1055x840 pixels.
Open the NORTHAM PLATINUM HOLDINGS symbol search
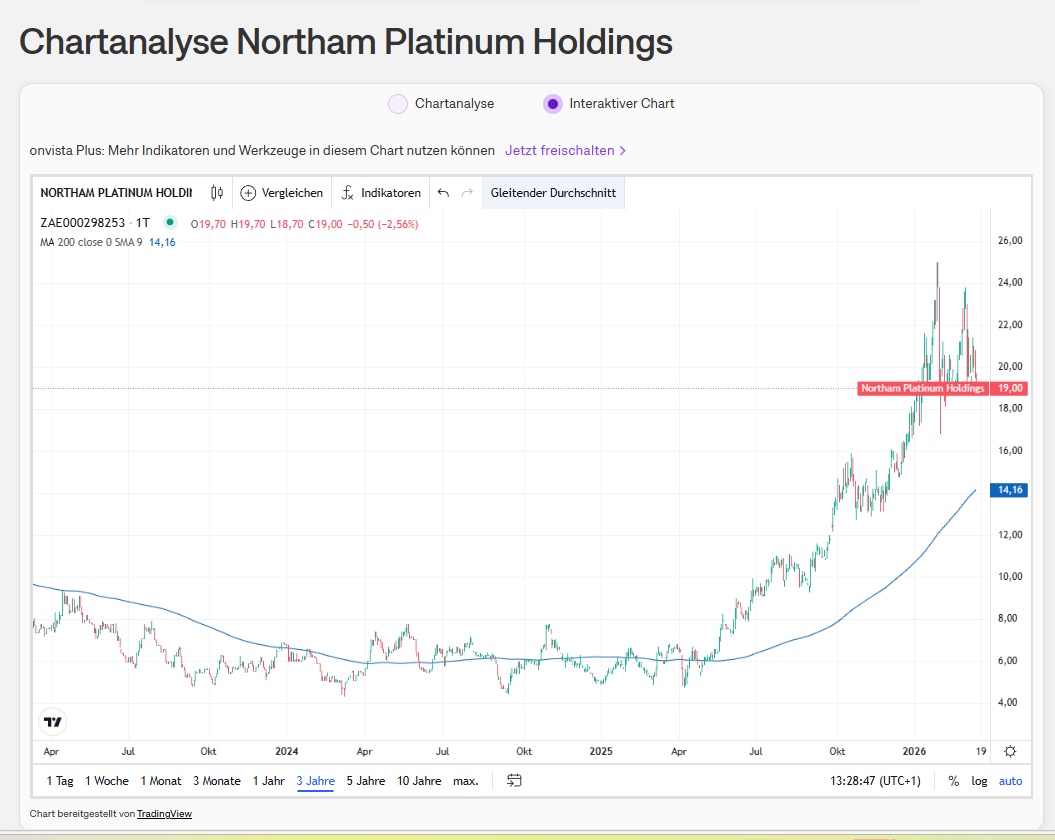115,193
